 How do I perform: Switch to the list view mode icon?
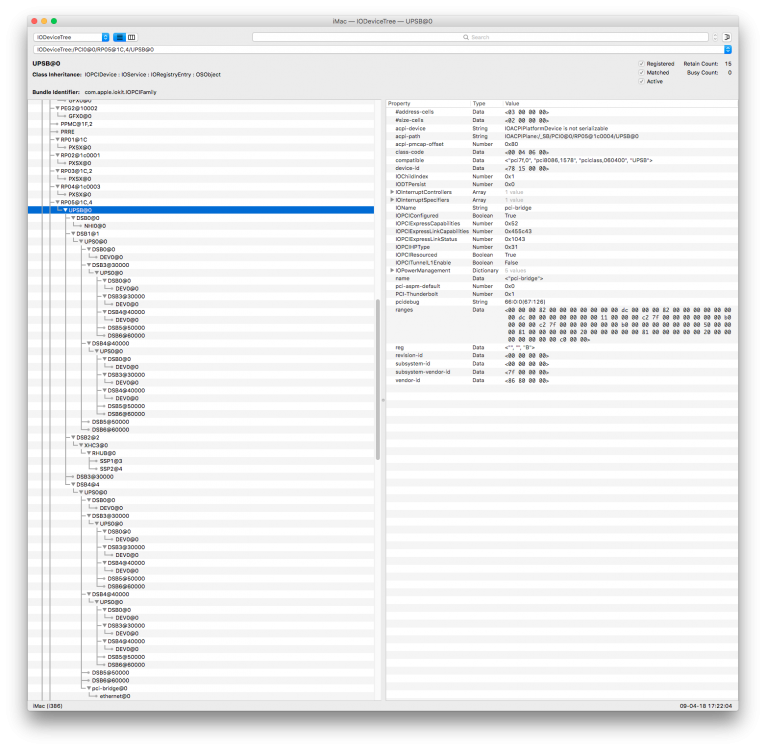[119, 37]
